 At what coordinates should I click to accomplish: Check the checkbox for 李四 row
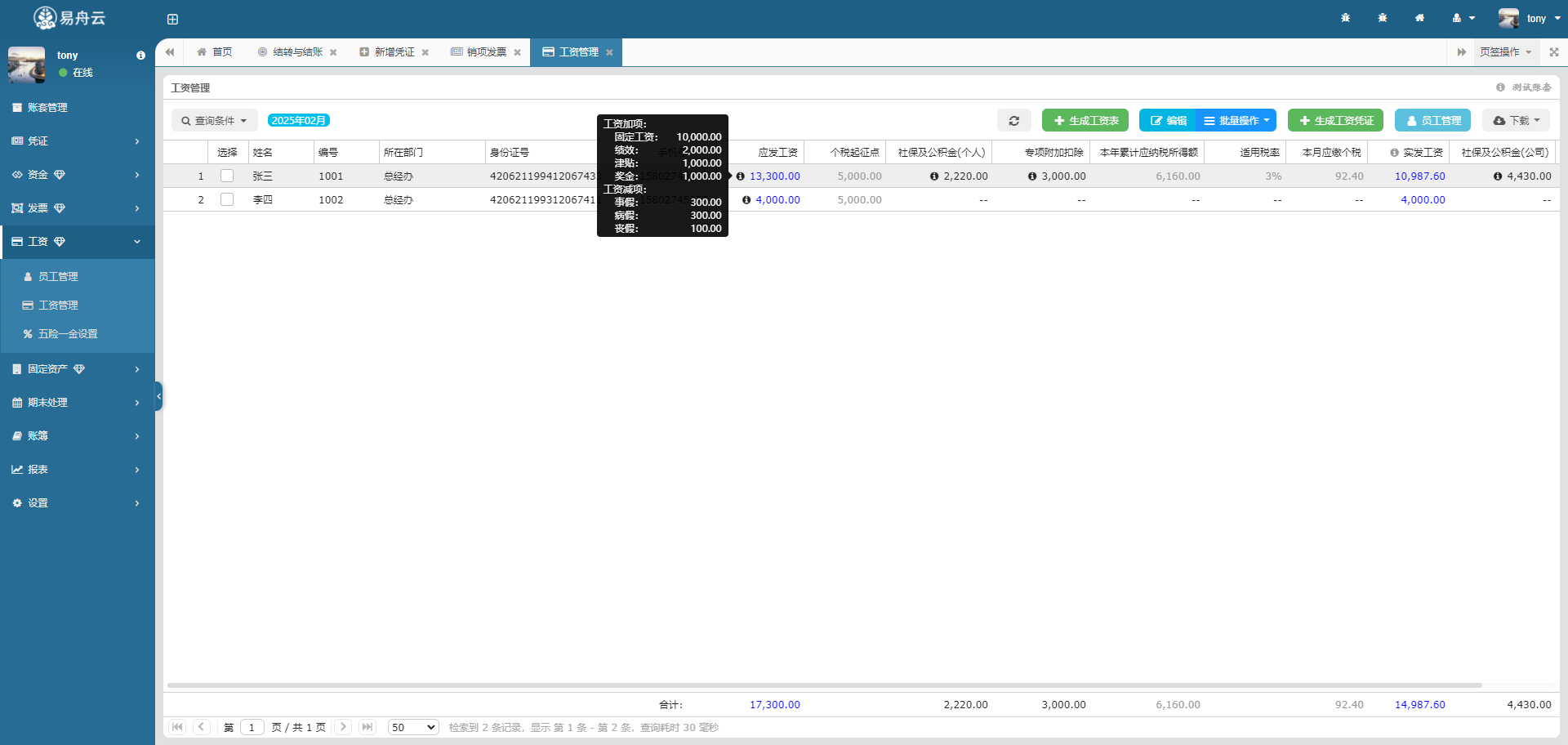click(x=227, y=199)
